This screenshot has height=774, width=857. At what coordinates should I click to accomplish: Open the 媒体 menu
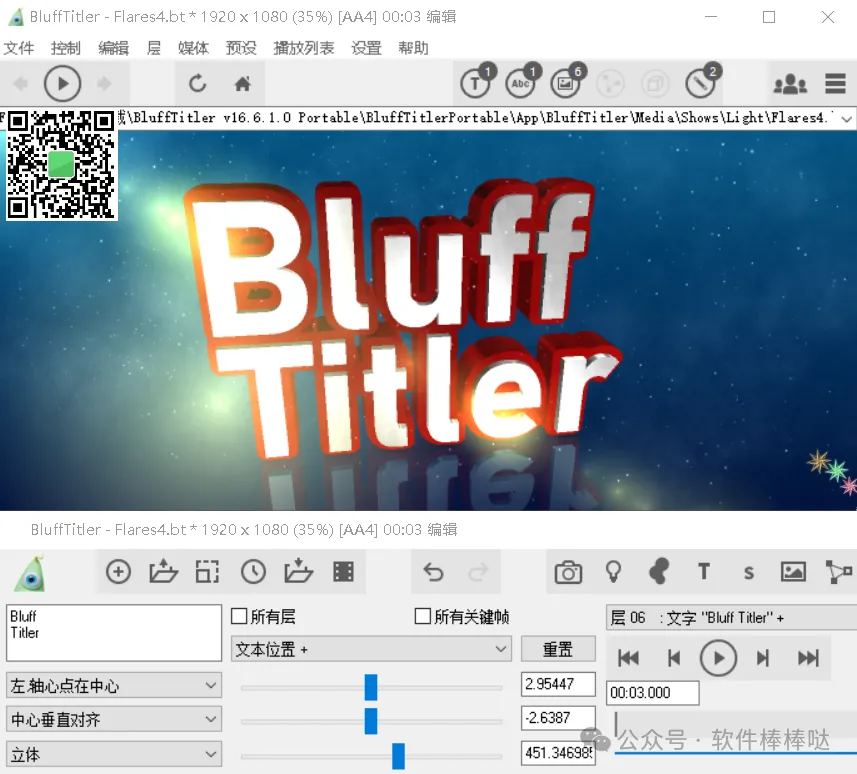(x=193, y=48)
